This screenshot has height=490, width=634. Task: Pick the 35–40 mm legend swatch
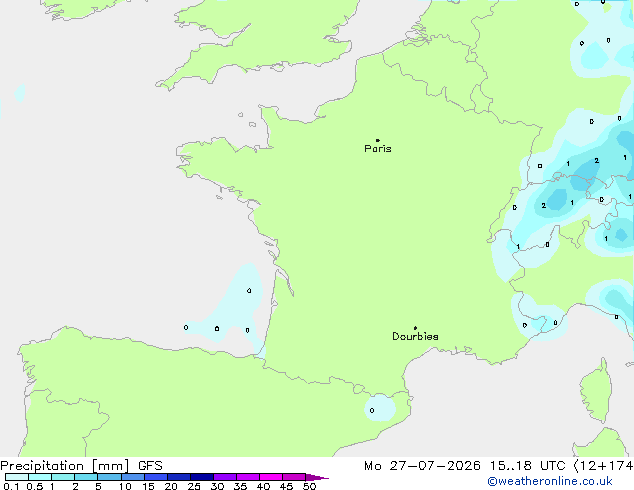point(248,477)
